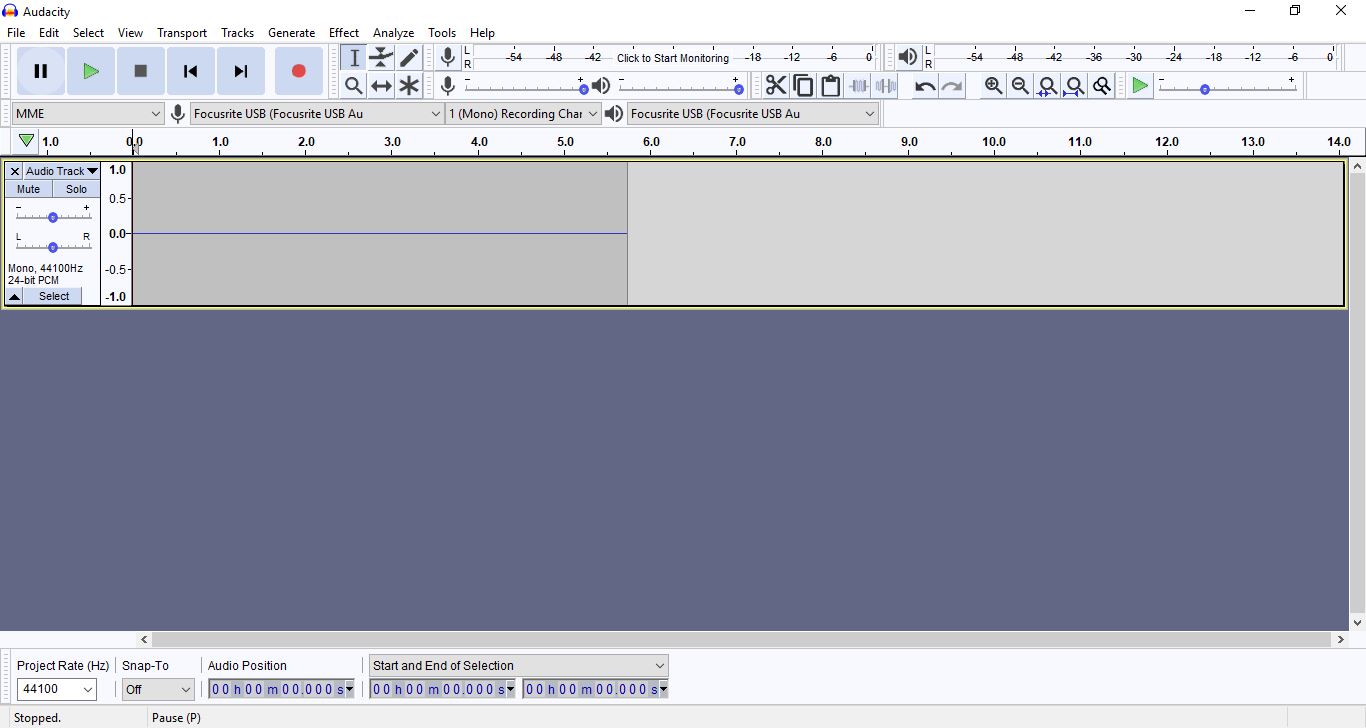Open the MME audio host dropdown
This screenshot has height=728, width=1366.
[87, 114]
